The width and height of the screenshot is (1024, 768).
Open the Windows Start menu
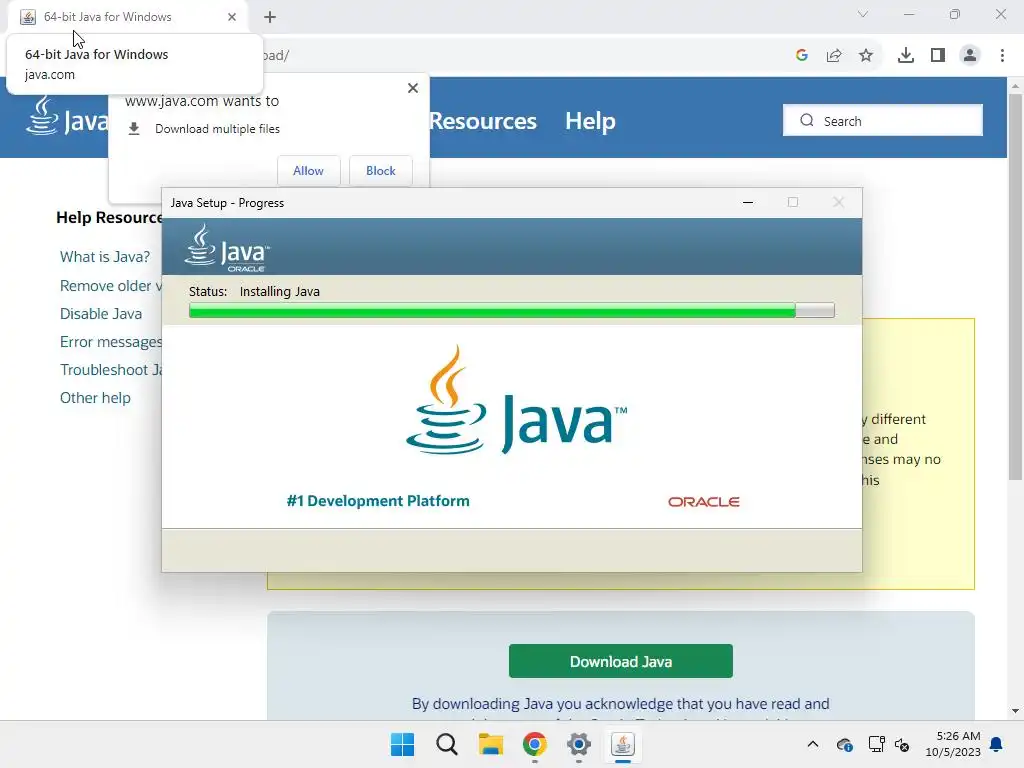(402, 744)
